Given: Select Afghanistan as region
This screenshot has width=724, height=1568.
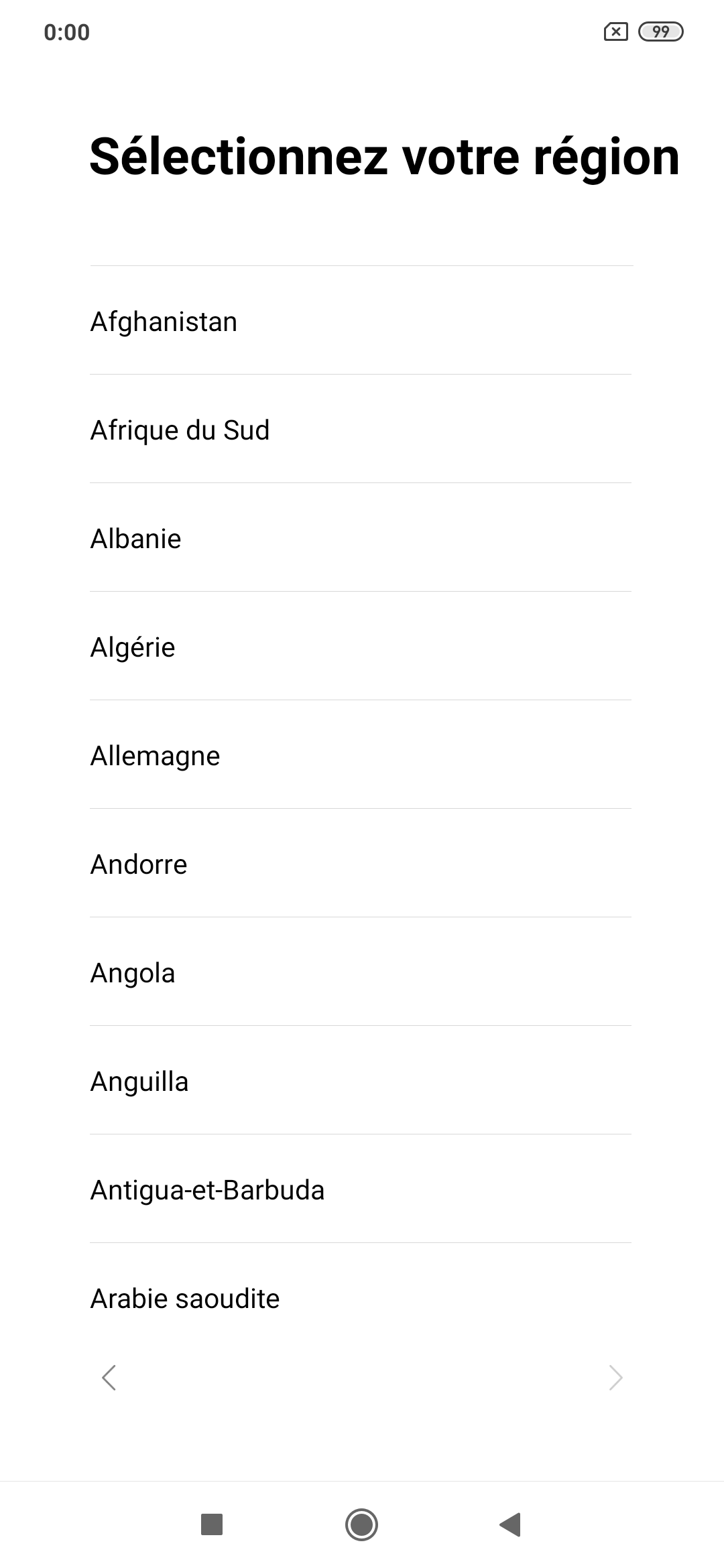Looking at the screenshot, I should click(164, 322).
